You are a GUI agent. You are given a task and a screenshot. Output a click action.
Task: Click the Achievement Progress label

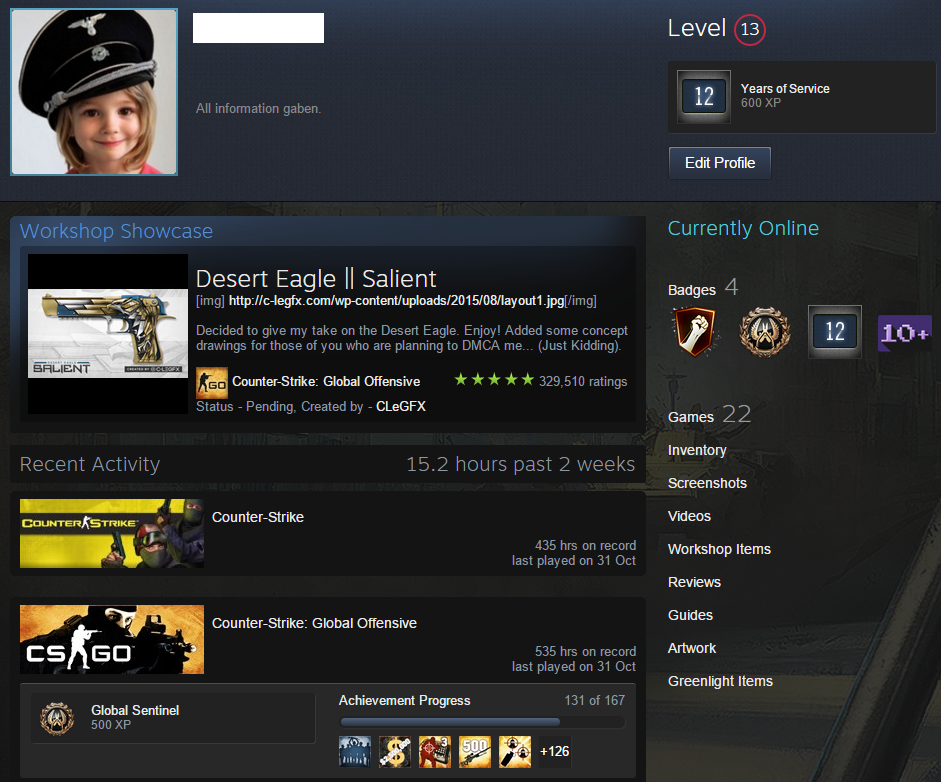click(404, 700)
